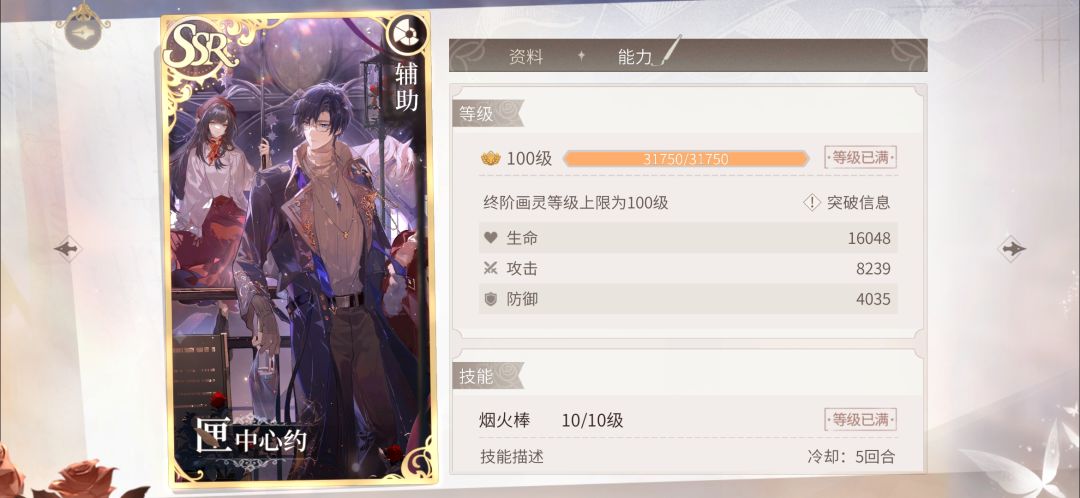Switch to previous card with left arrow
1080x498 pixels.
[x=68, y=248]
